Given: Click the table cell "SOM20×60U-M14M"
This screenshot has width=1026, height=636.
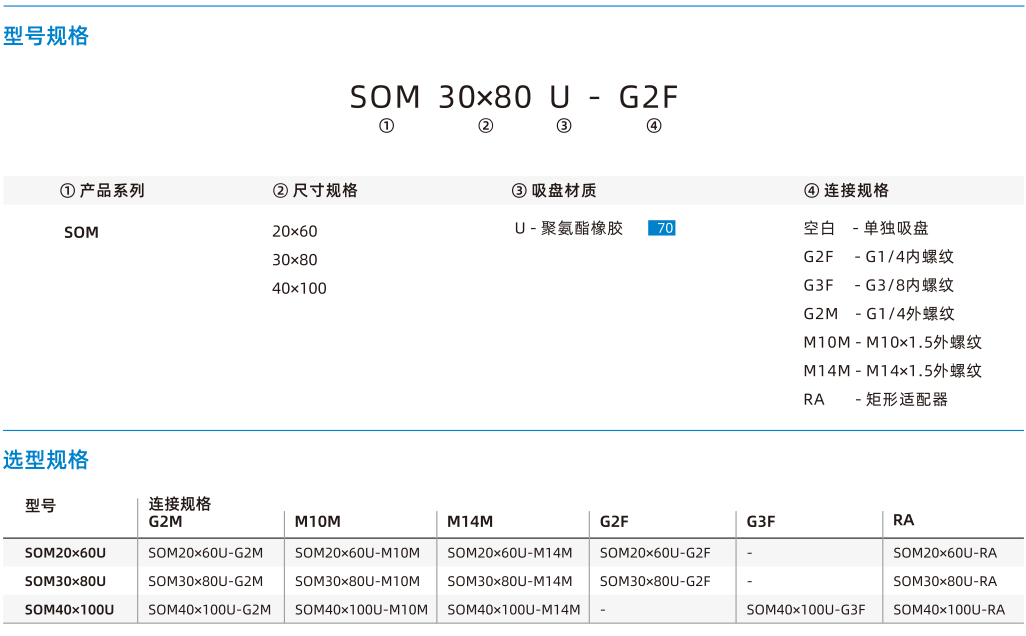Looking at the screenshot, I should click(x=510, y=553).
